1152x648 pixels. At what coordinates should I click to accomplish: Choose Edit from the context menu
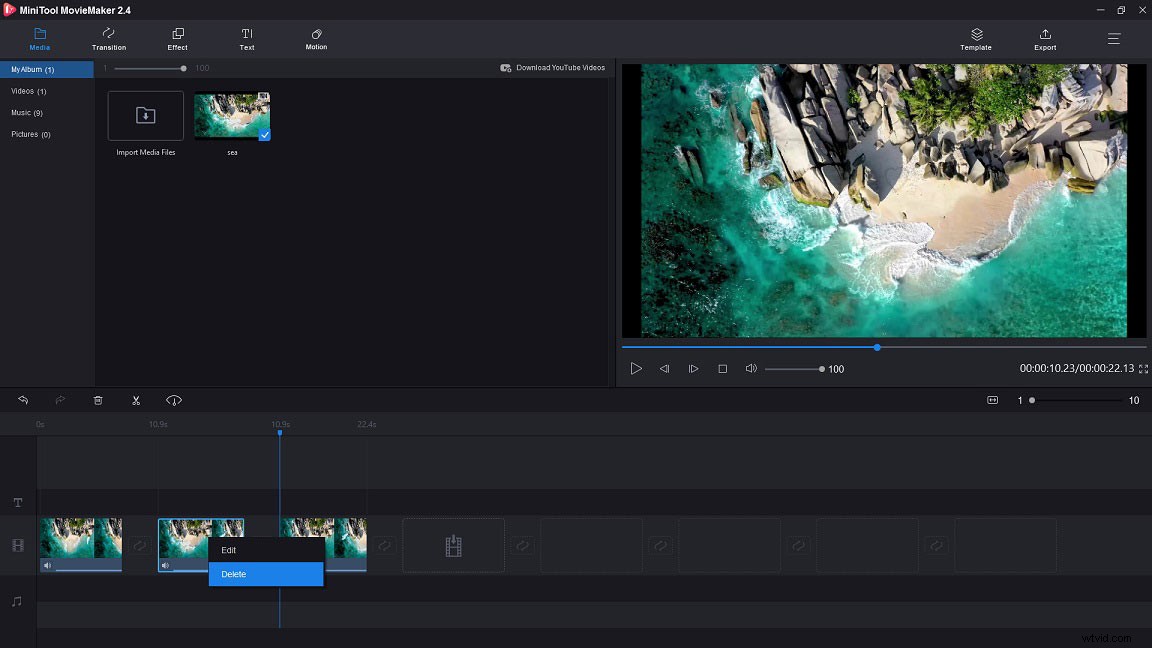click(x=229, y=549)
